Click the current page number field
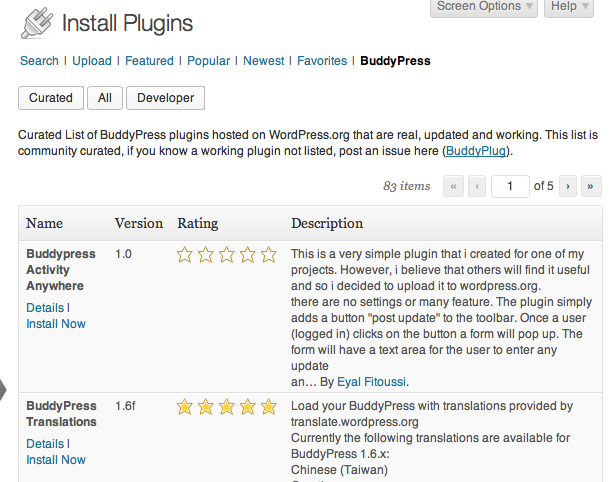This screenshot has width=612, height=482. tap(510, 186)
